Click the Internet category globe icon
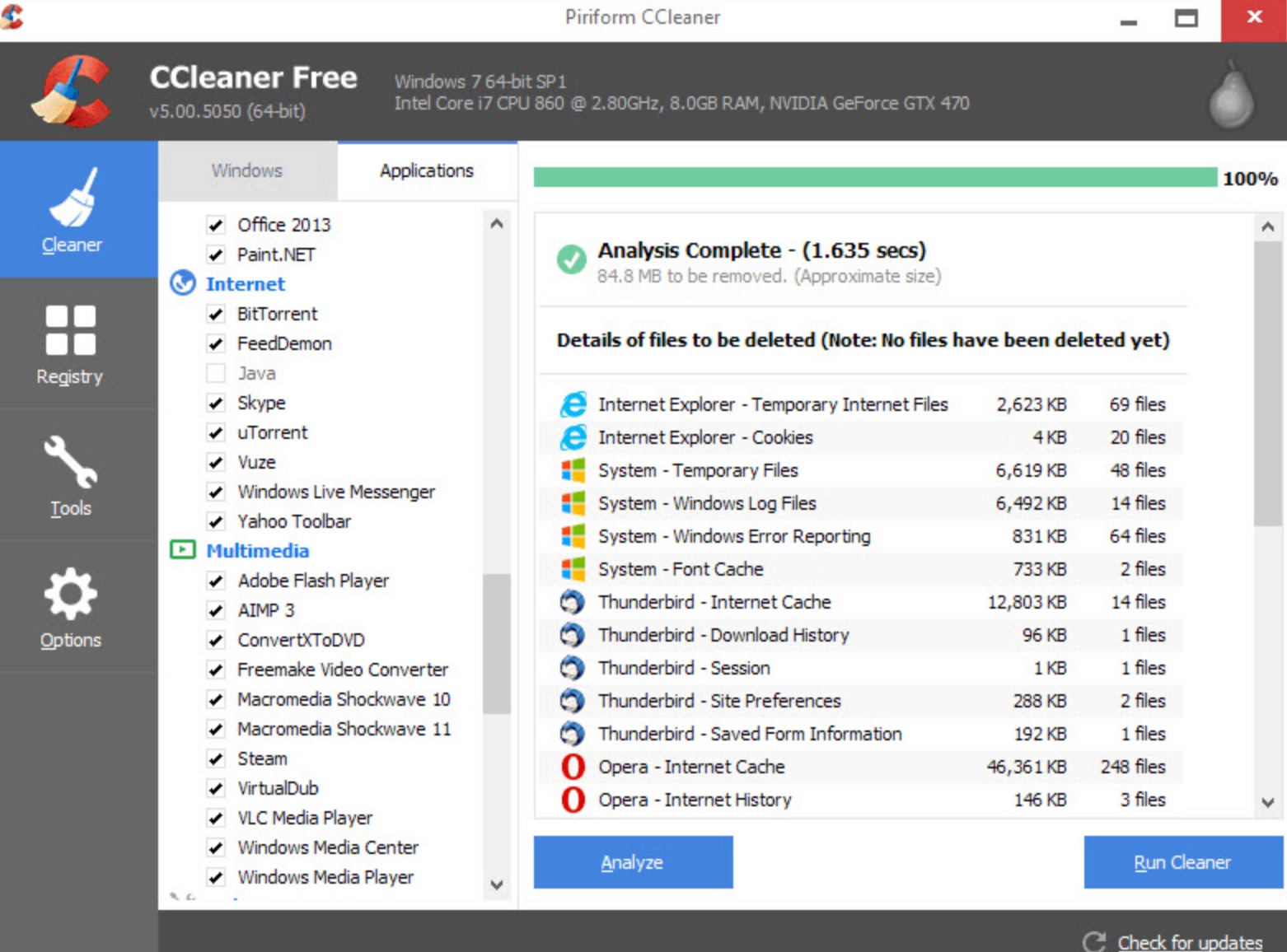 click(183, 283)
